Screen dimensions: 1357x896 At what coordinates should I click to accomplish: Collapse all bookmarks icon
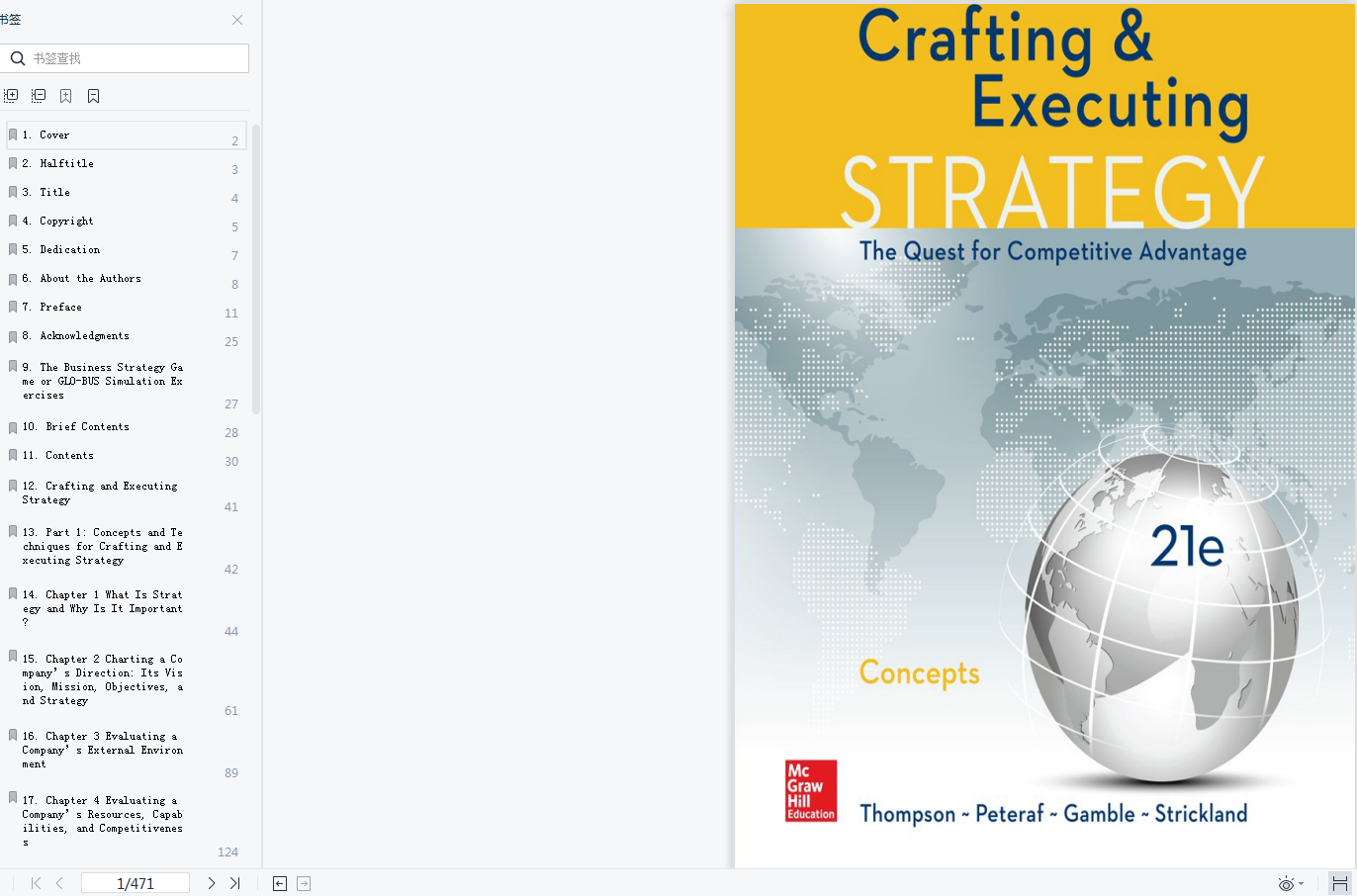coord(39,96)
